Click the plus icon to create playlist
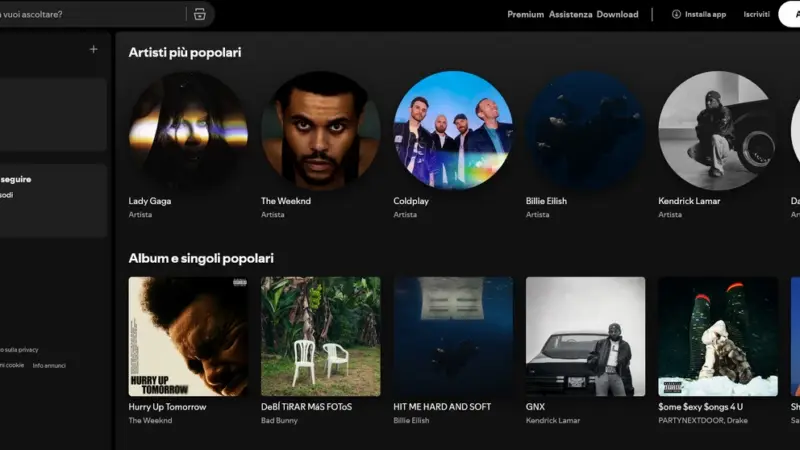 click(94, 49)
